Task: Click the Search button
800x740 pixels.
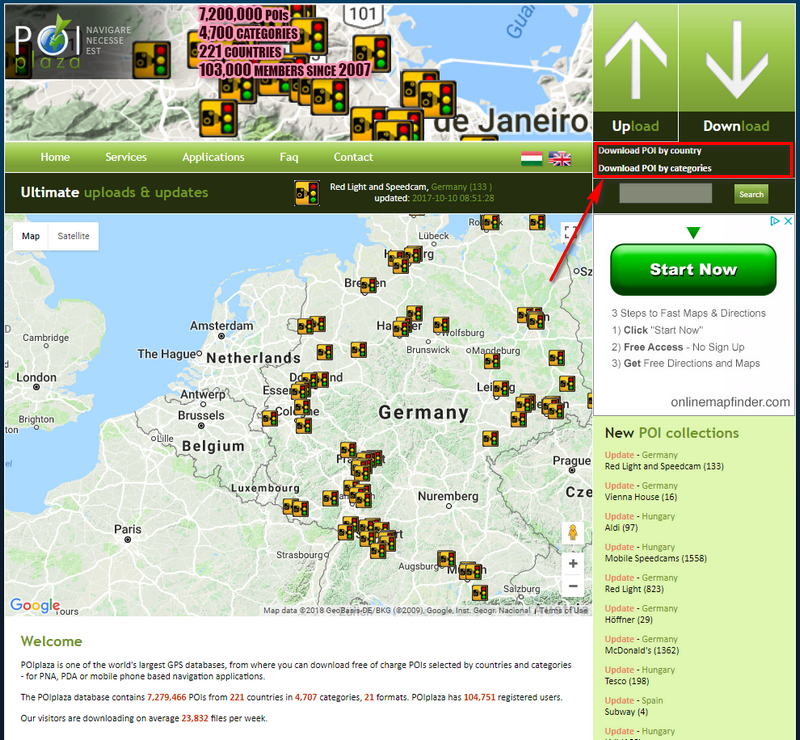Action: pyautogui.click(x=751, y=194)
